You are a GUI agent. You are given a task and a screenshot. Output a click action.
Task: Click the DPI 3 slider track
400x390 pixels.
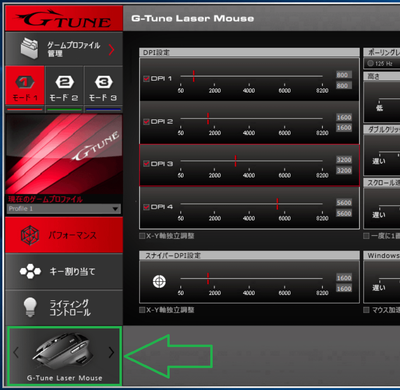point(252,161)
